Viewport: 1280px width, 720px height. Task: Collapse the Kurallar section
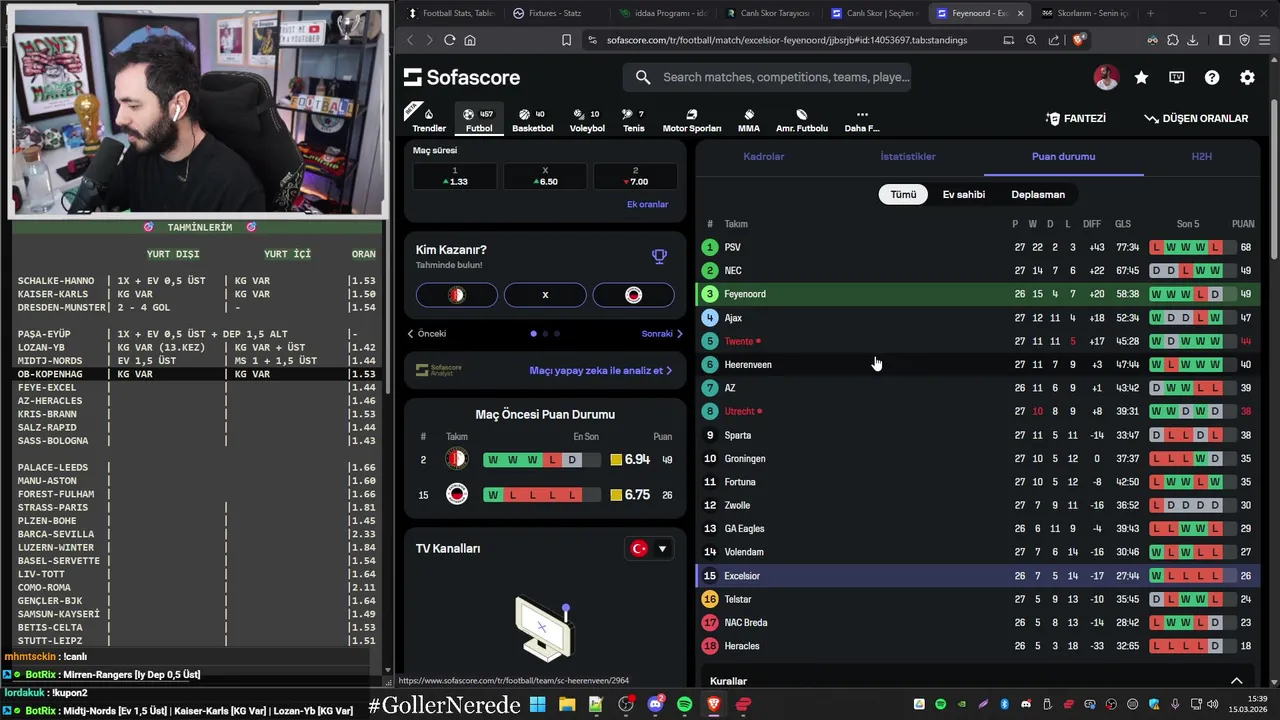click(1237, 681)
